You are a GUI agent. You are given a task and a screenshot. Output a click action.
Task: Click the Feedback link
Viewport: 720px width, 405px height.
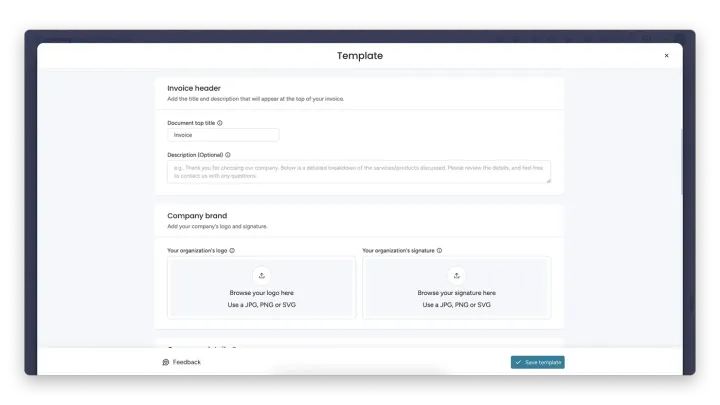click(182, 362)
